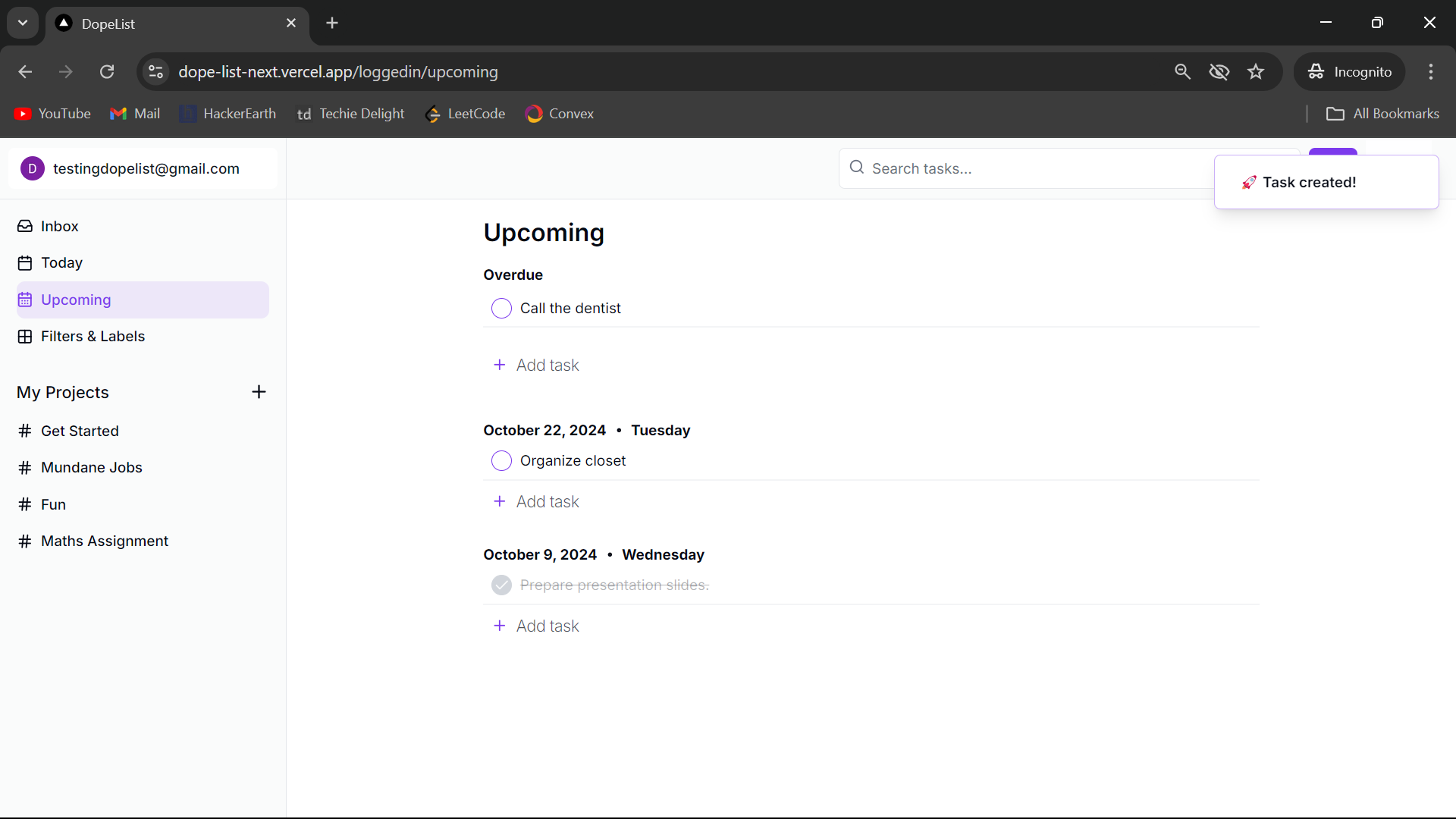Open the All Bookmarks folder

[1382, 114]
